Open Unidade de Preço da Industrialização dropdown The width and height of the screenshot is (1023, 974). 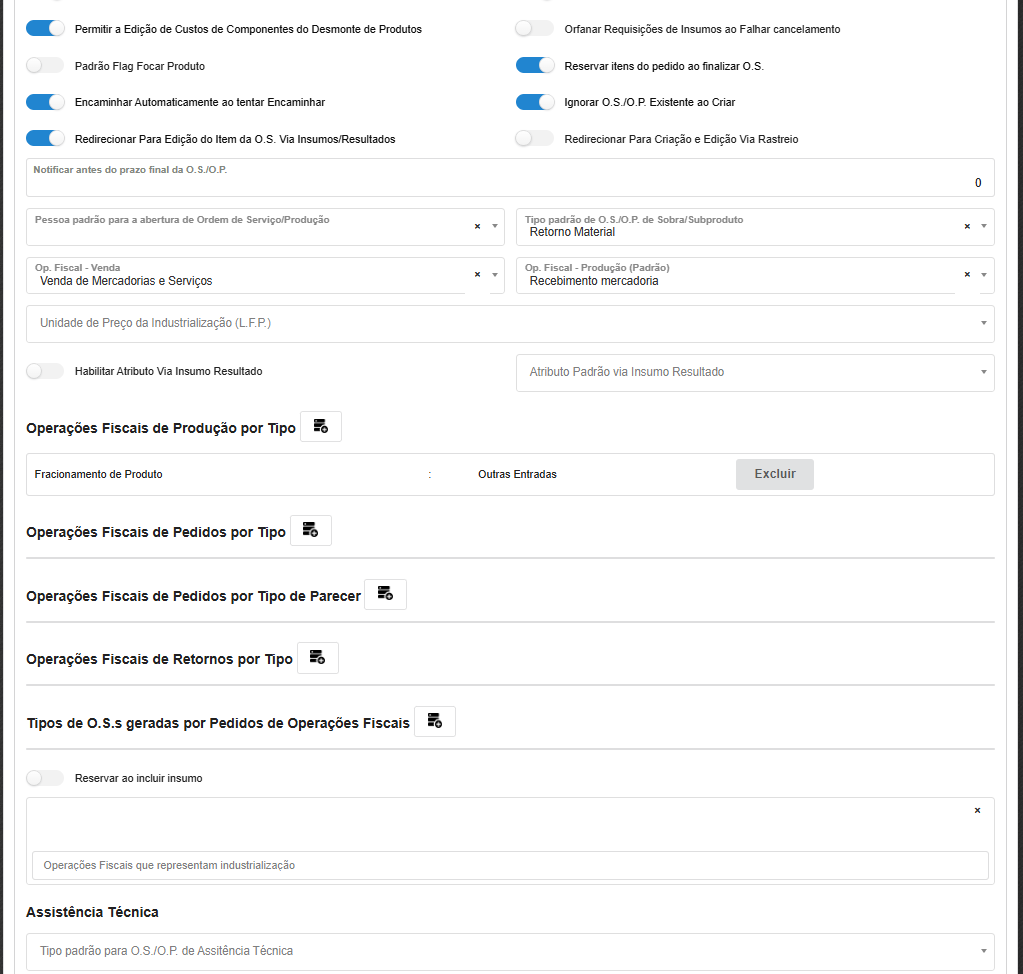[x=510, y=324]
